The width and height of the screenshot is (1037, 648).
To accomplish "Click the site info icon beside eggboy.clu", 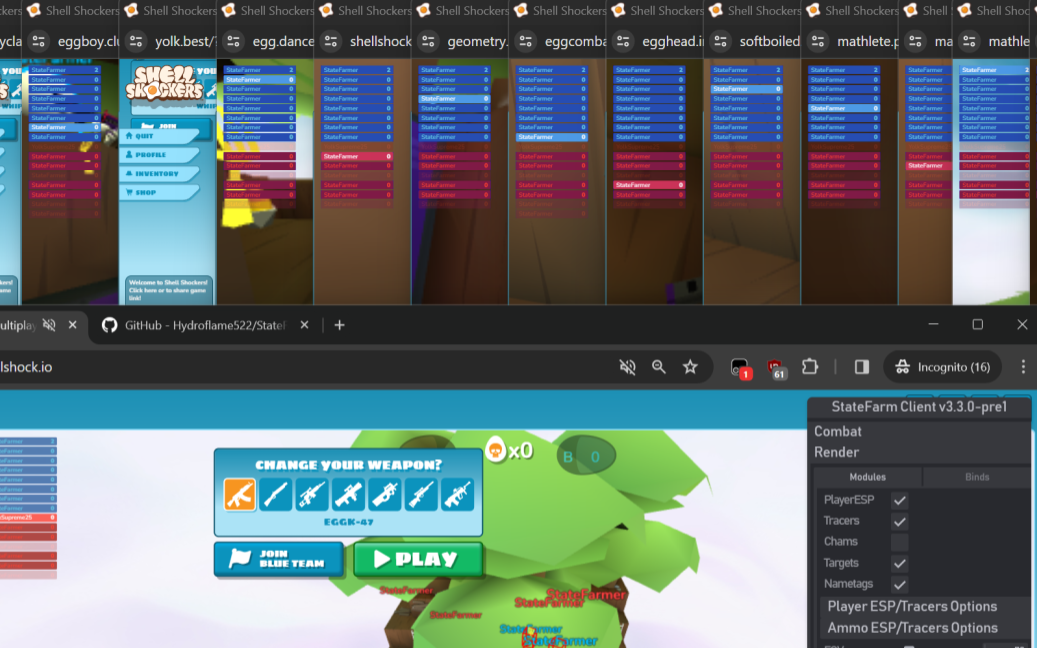I will 38,42.
